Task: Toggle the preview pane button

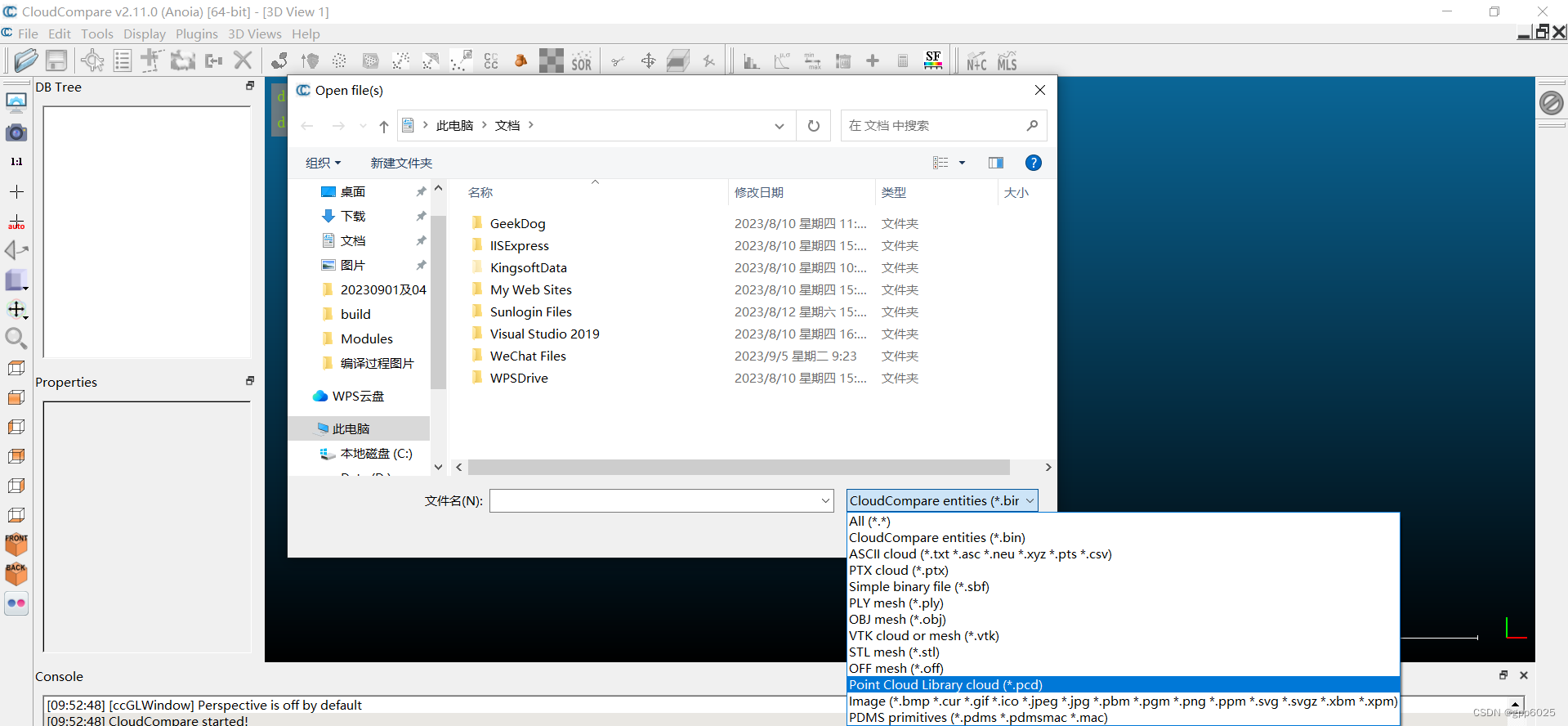Action: click(995, 163)
